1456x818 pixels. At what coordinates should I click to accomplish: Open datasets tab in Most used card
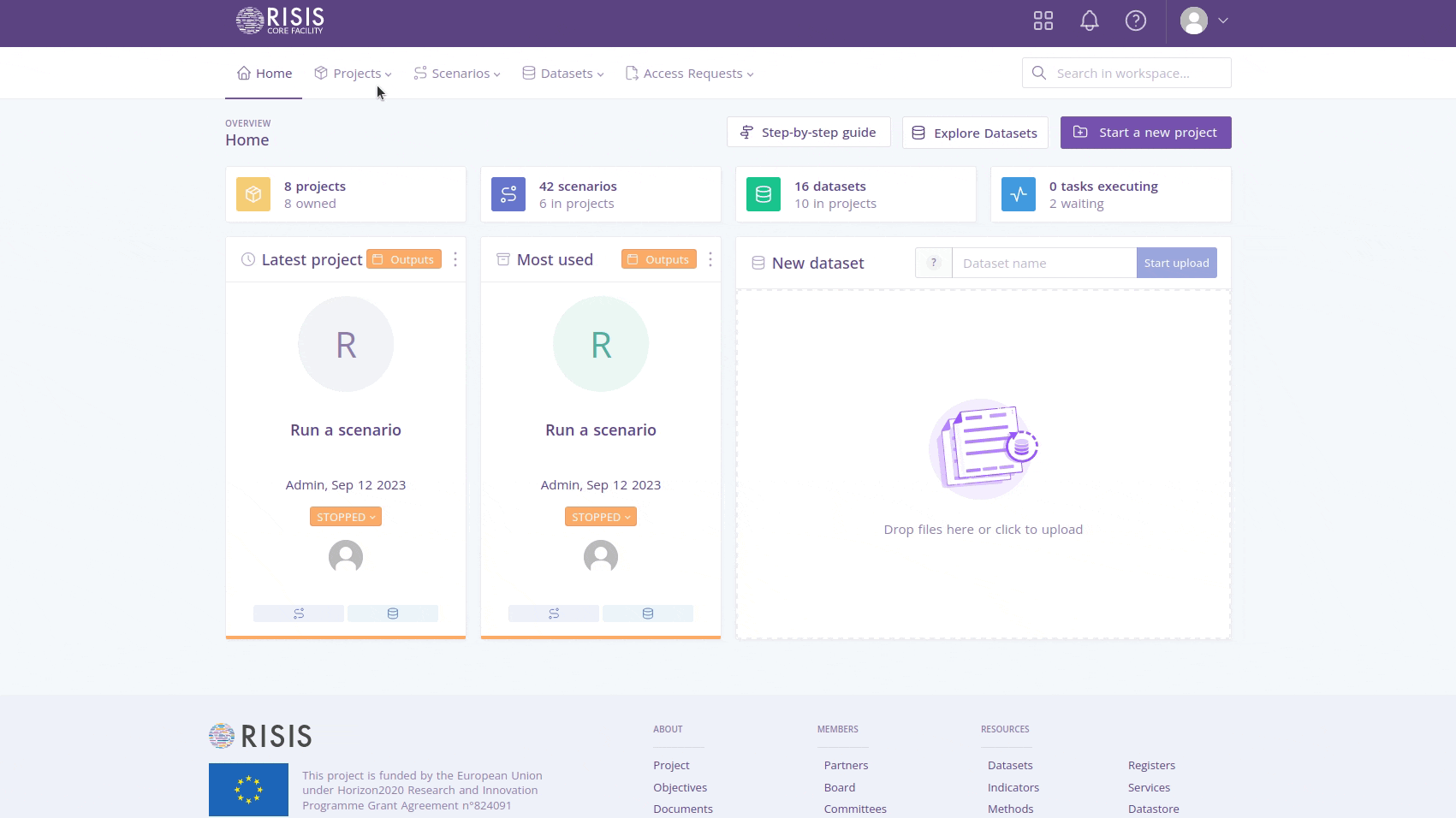(x=648, y=613)
